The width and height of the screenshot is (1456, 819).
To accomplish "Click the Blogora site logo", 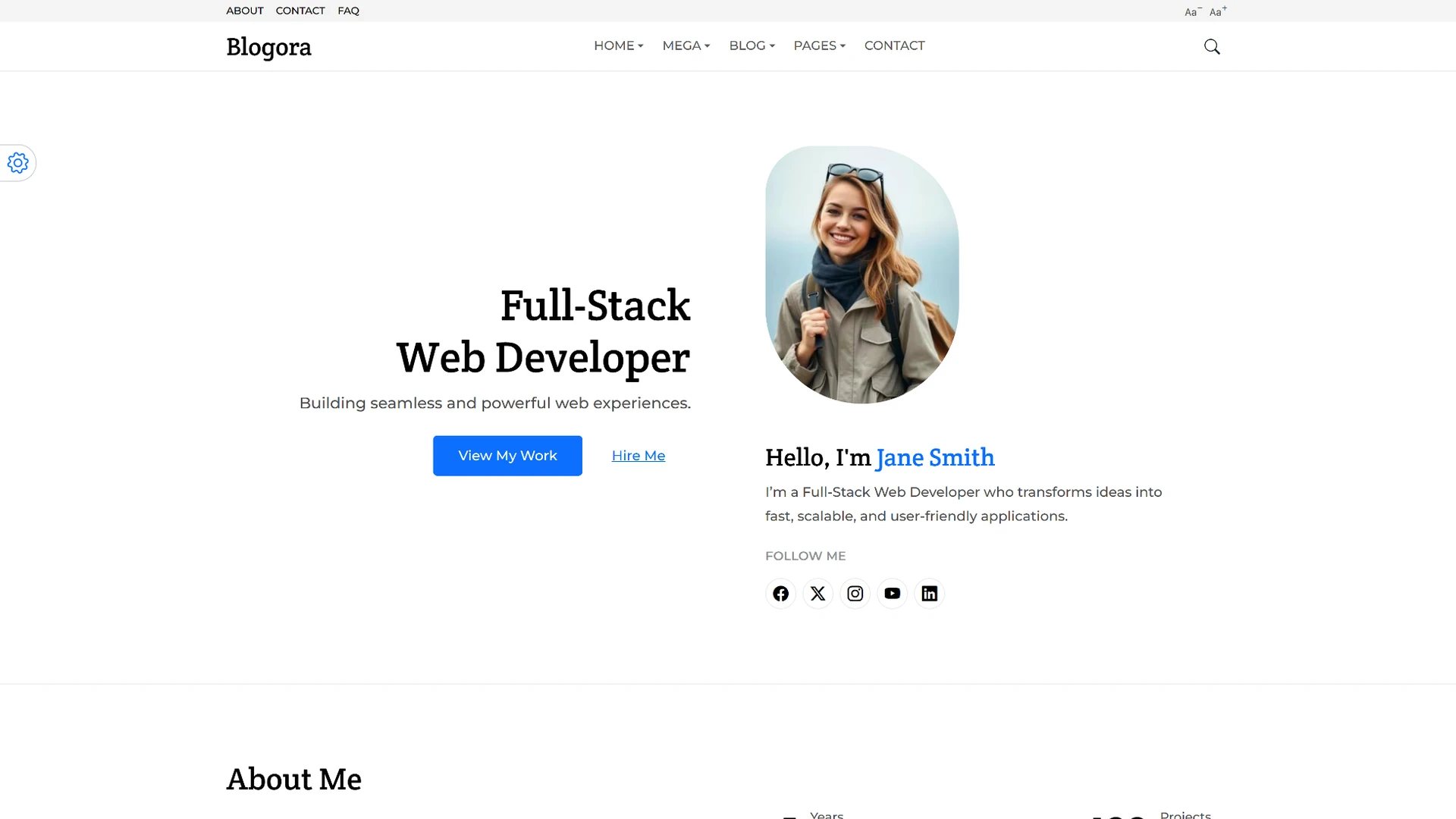I will click(268, 47).
